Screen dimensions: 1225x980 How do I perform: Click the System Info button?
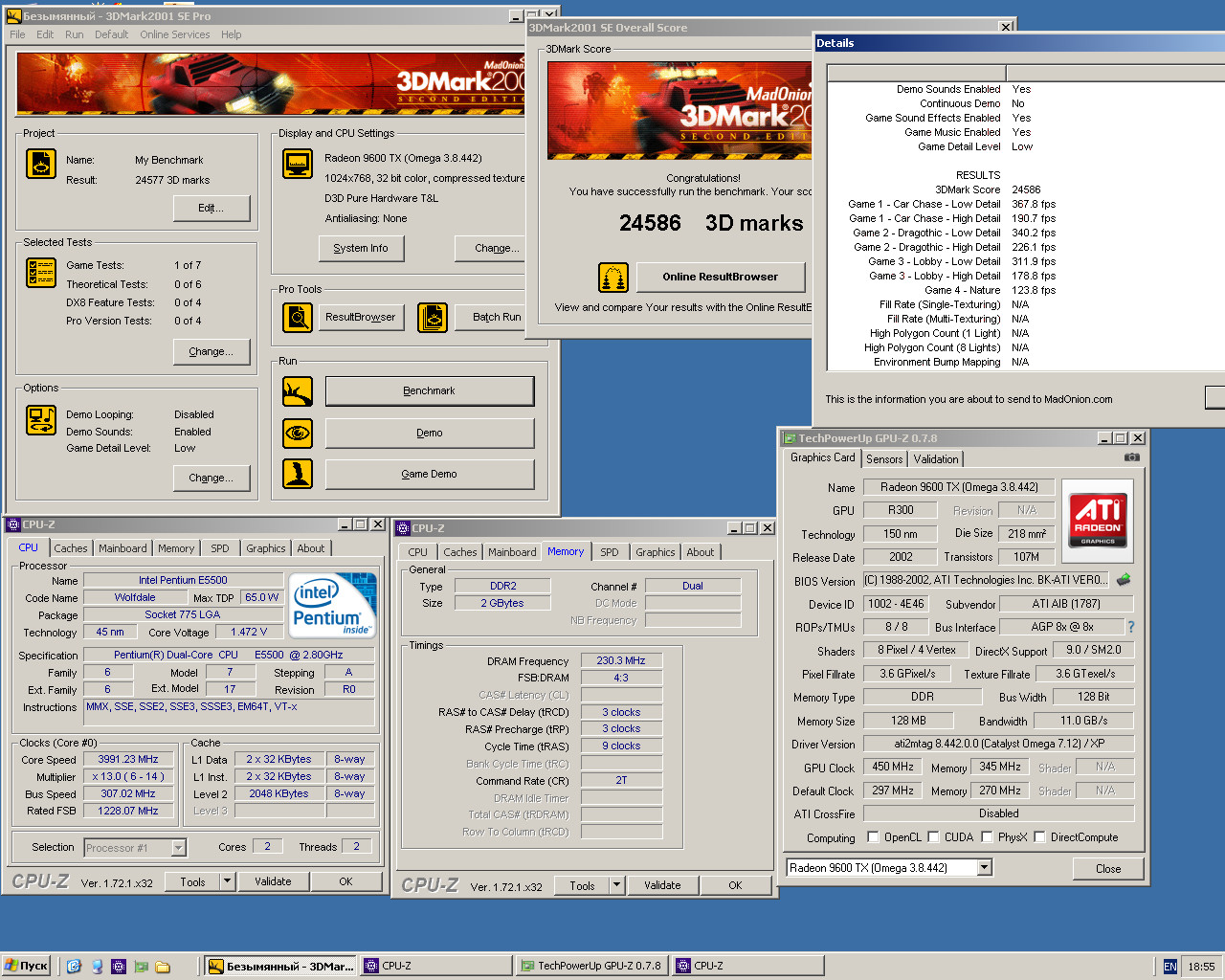click(361, 248)
